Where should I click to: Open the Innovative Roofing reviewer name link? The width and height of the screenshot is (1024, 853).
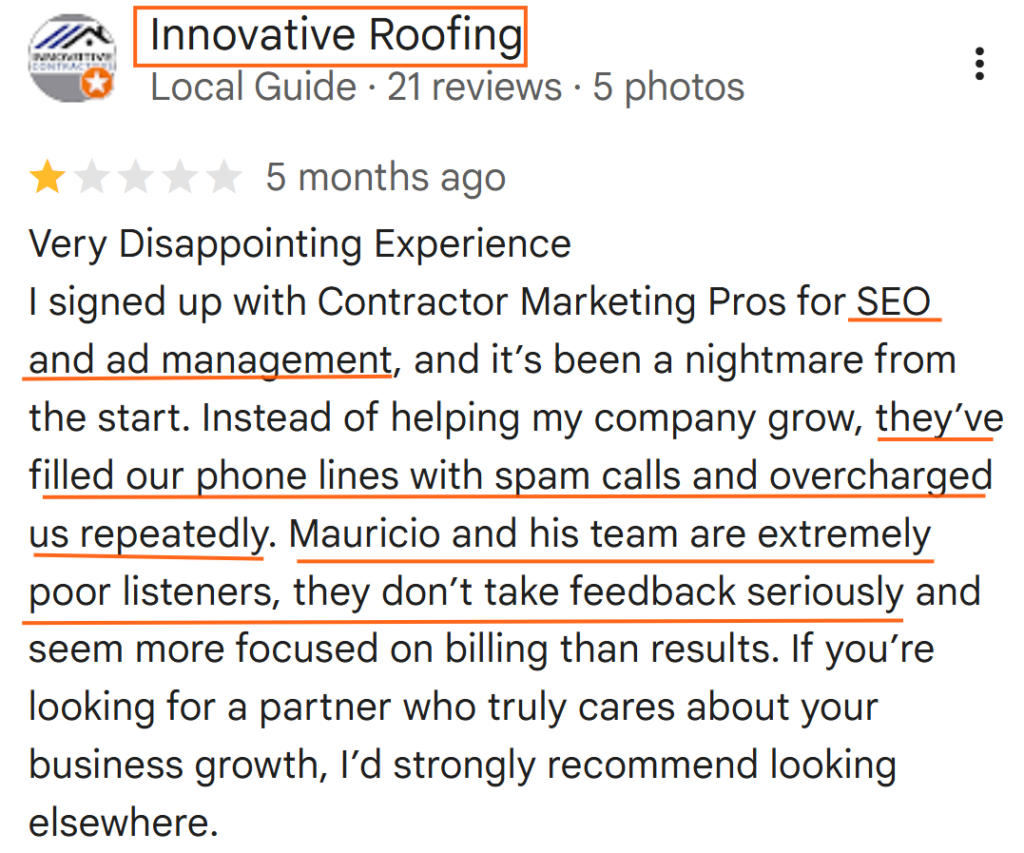[336, 36]
